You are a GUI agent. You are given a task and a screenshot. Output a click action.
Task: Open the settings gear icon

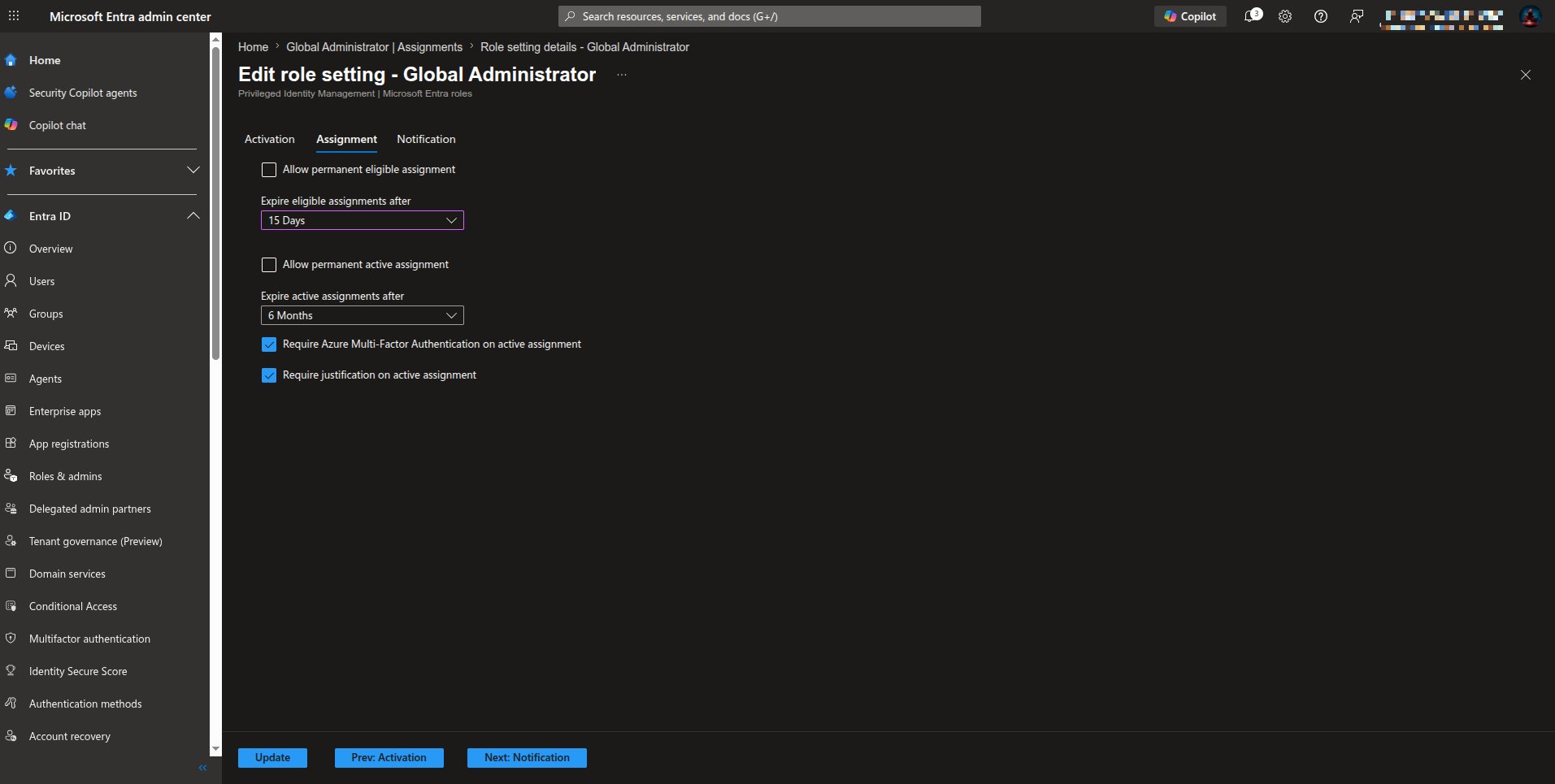point(1285,16)
